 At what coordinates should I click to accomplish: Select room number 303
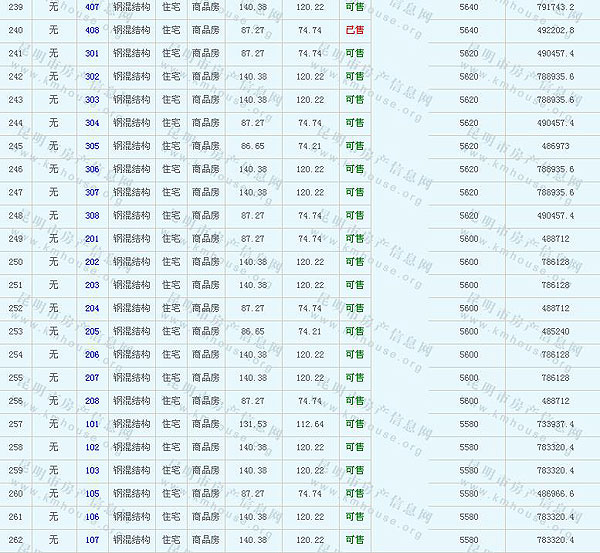92,100
